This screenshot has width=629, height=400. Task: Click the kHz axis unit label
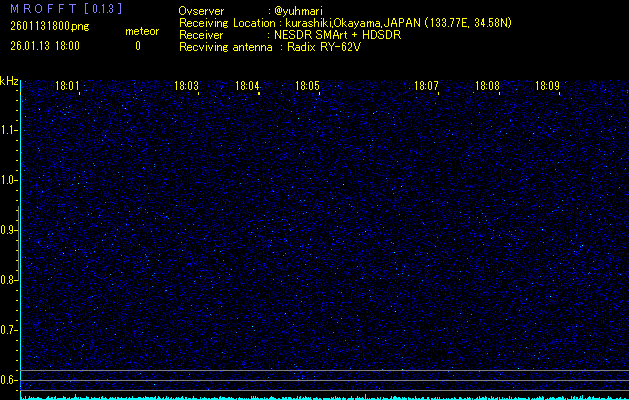[x=9, y=81]
